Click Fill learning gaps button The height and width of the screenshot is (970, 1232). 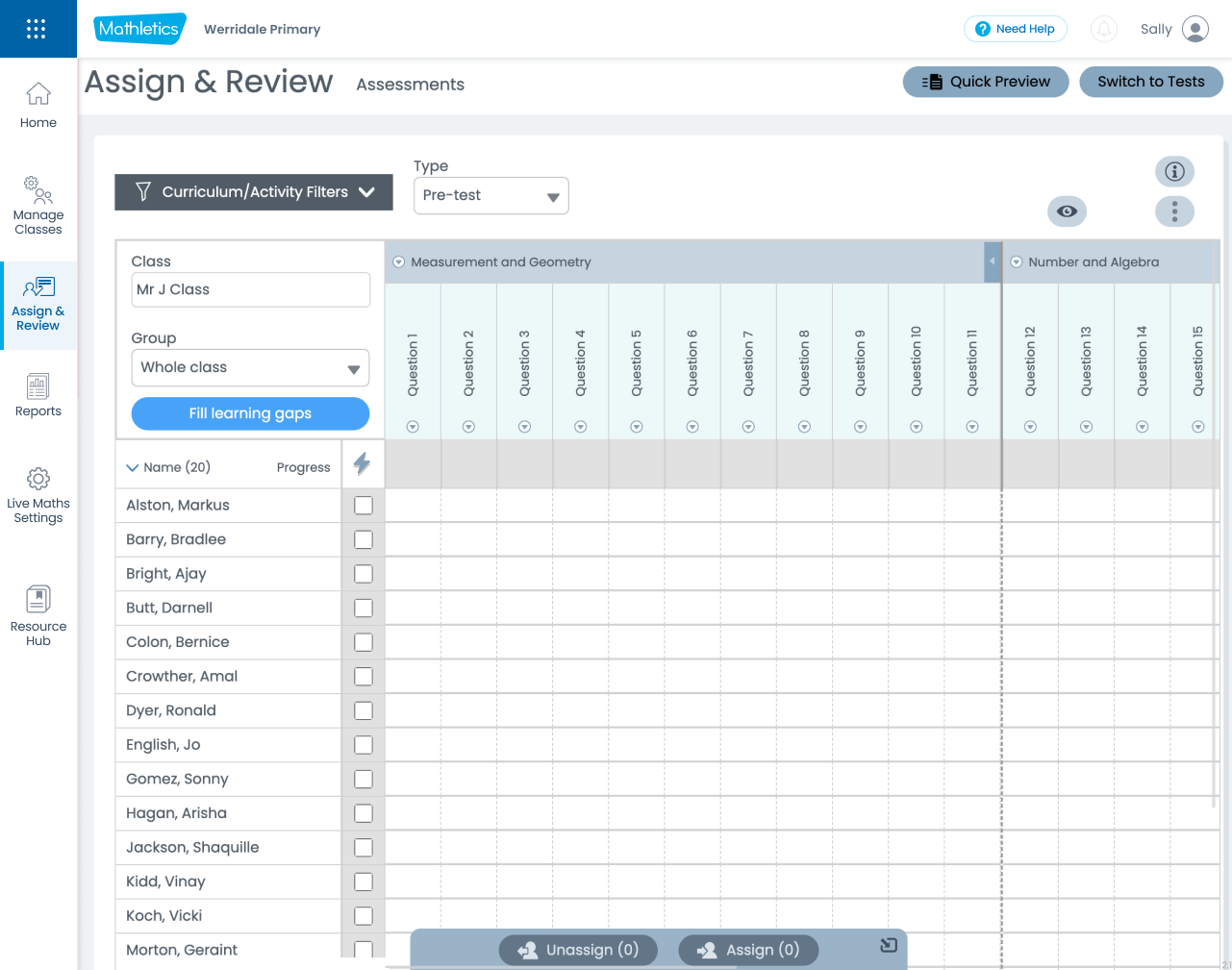pyautogui.click(x=250, y=413)
